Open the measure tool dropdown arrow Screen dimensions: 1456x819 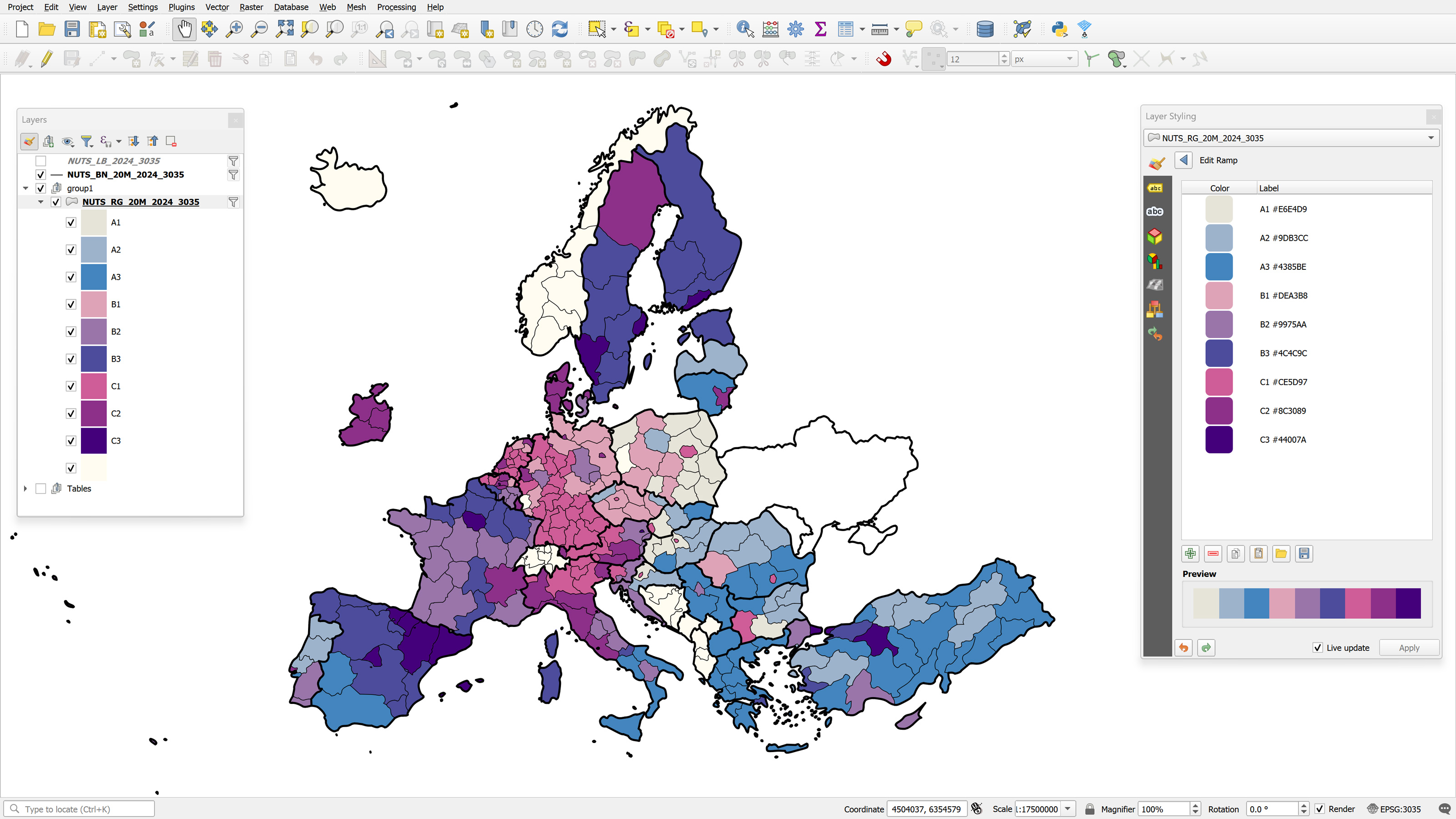896,29
